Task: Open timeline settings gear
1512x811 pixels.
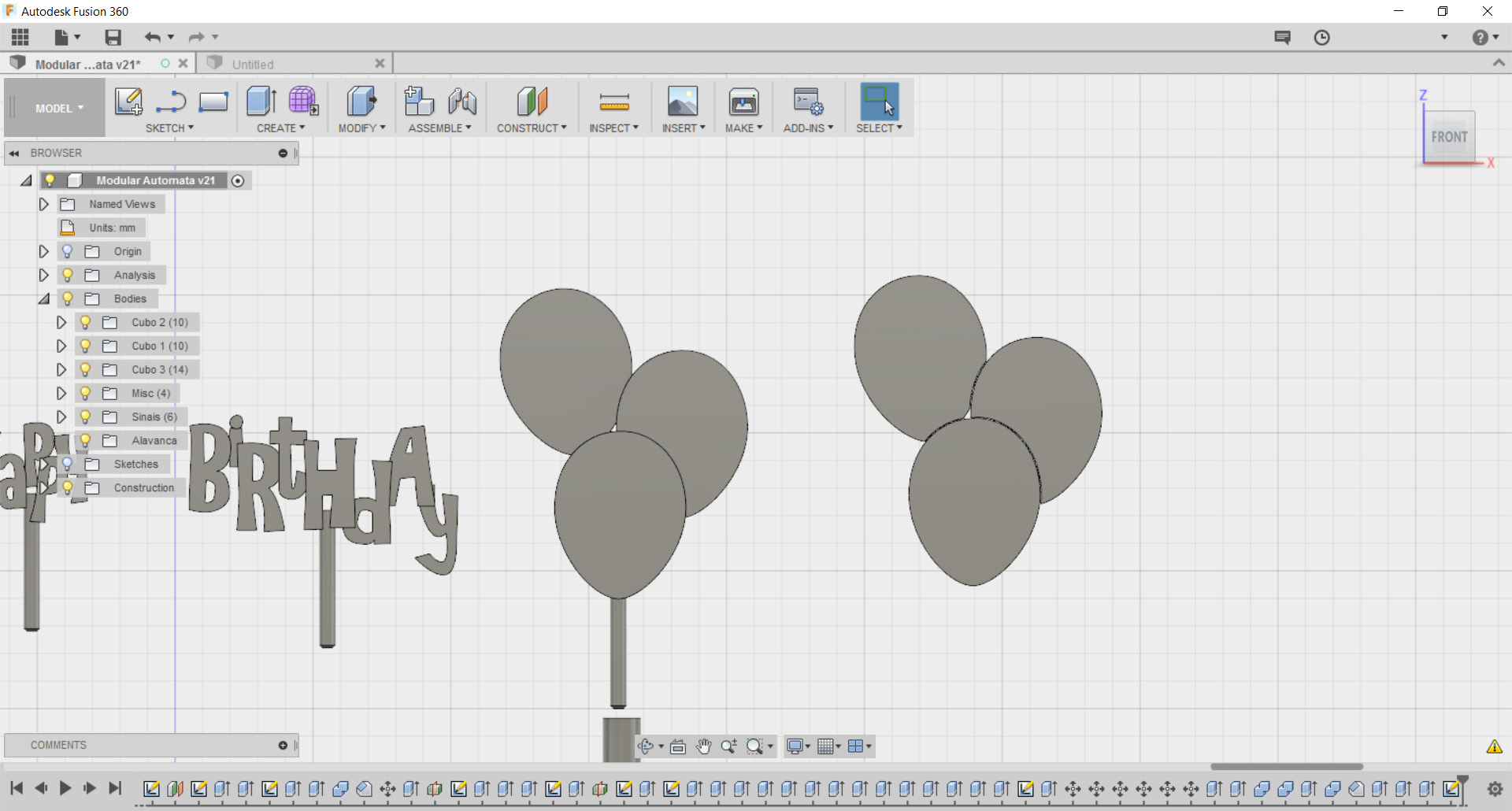Action: click(x=1495, y=788)
